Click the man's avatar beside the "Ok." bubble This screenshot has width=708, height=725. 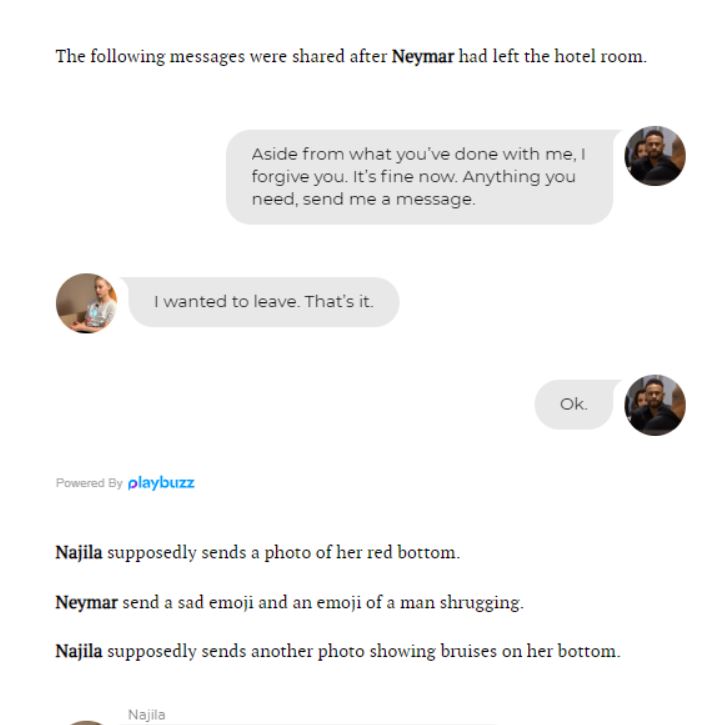click(655, 404)
